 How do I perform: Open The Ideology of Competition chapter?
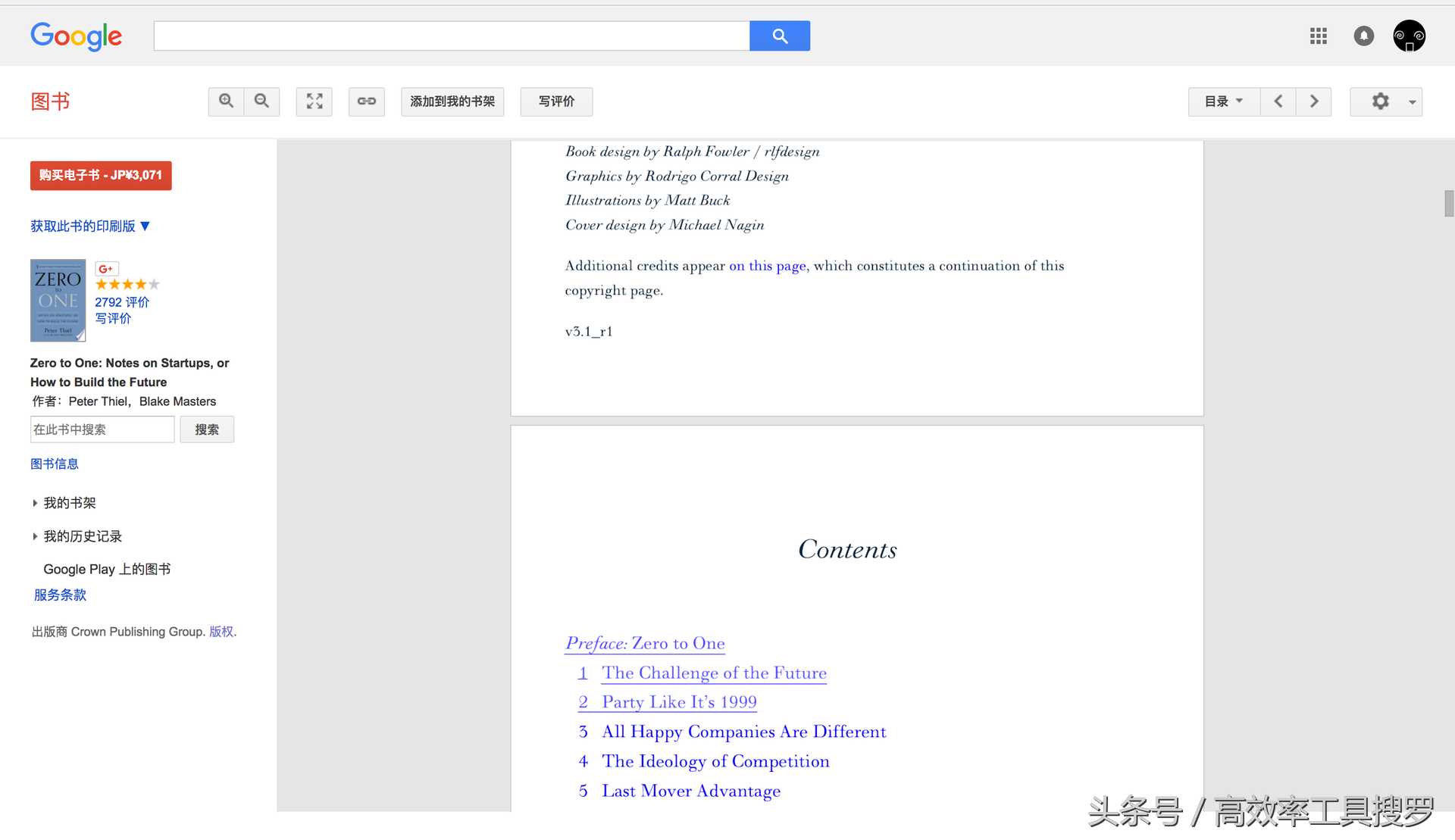(715, 761)
